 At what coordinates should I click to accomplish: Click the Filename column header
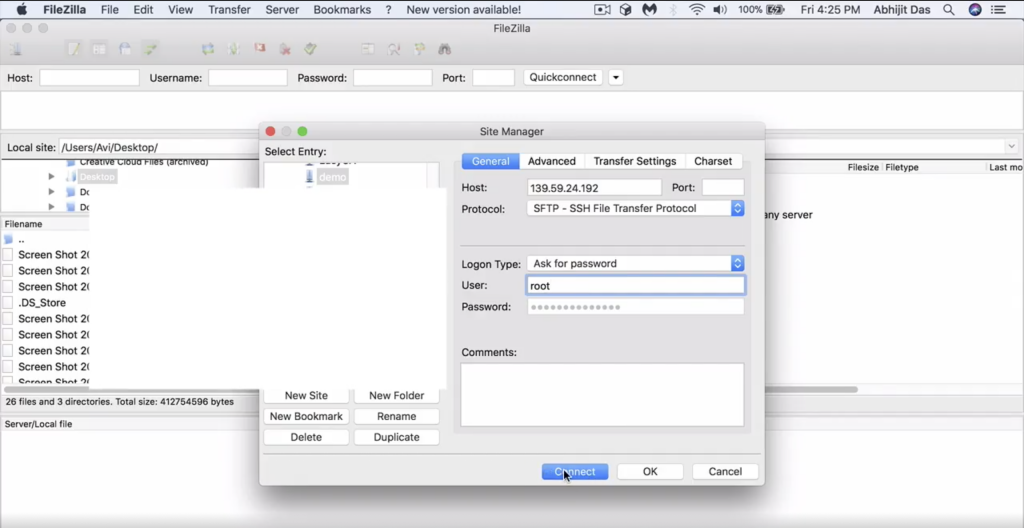24,224
